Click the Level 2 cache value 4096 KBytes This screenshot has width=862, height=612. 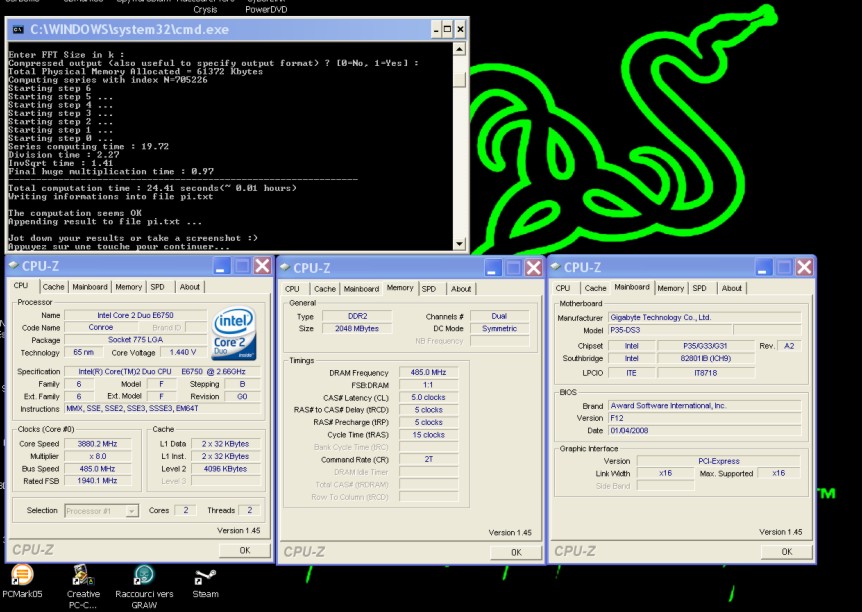pos(225,469)
